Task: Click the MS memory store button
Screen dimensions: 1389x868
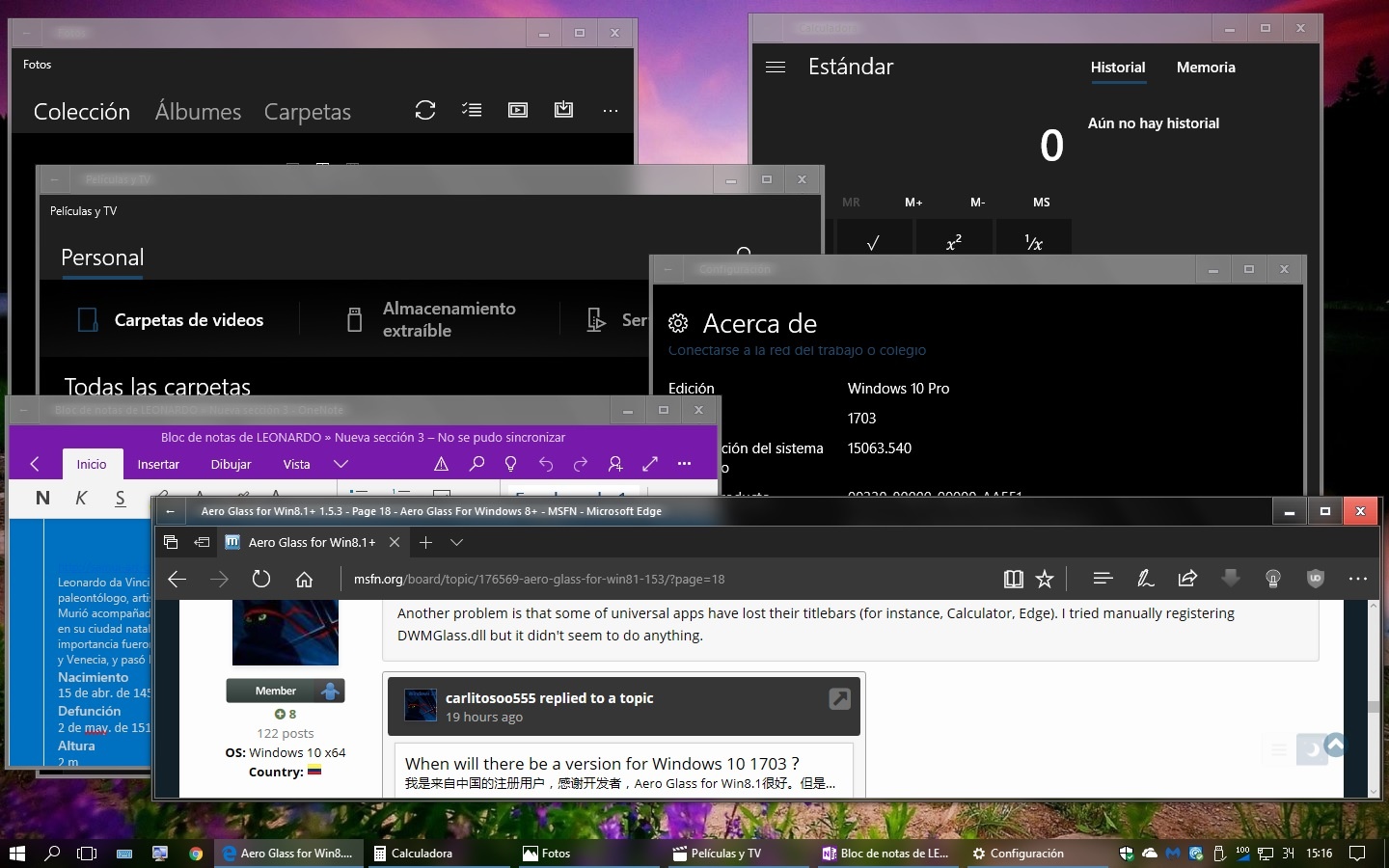Action: tap(1042, 203)
